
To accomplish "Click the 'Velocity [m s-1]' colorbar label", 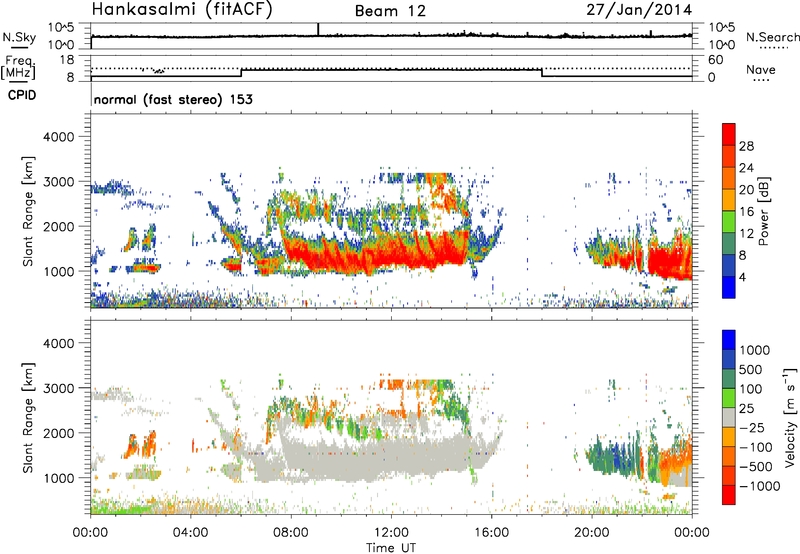I will [x=790, y=417].
